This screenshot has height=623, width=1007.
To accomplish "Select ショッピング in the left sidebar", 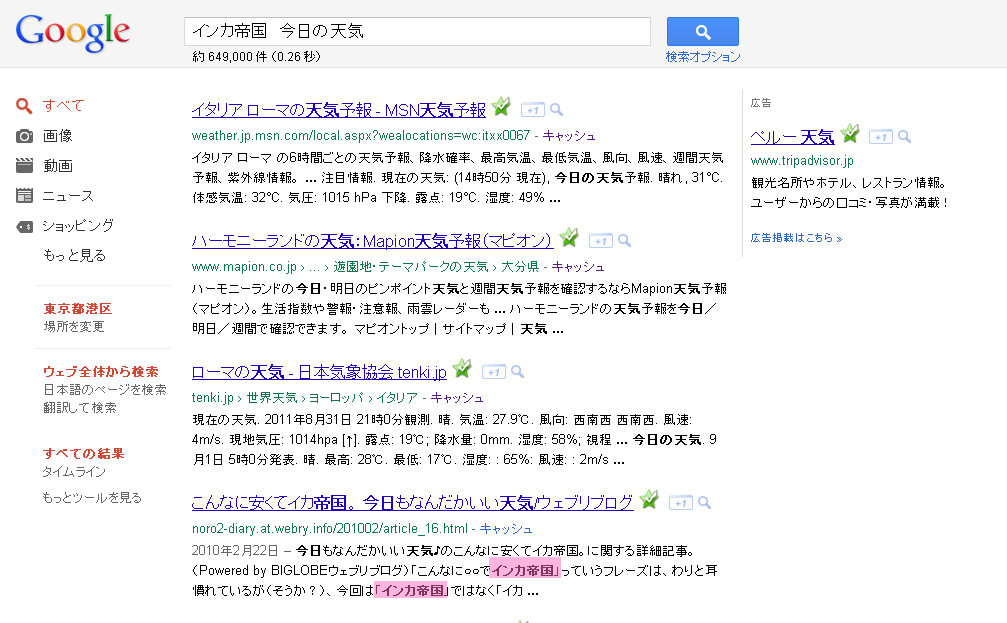I will (x=77, y=226).
